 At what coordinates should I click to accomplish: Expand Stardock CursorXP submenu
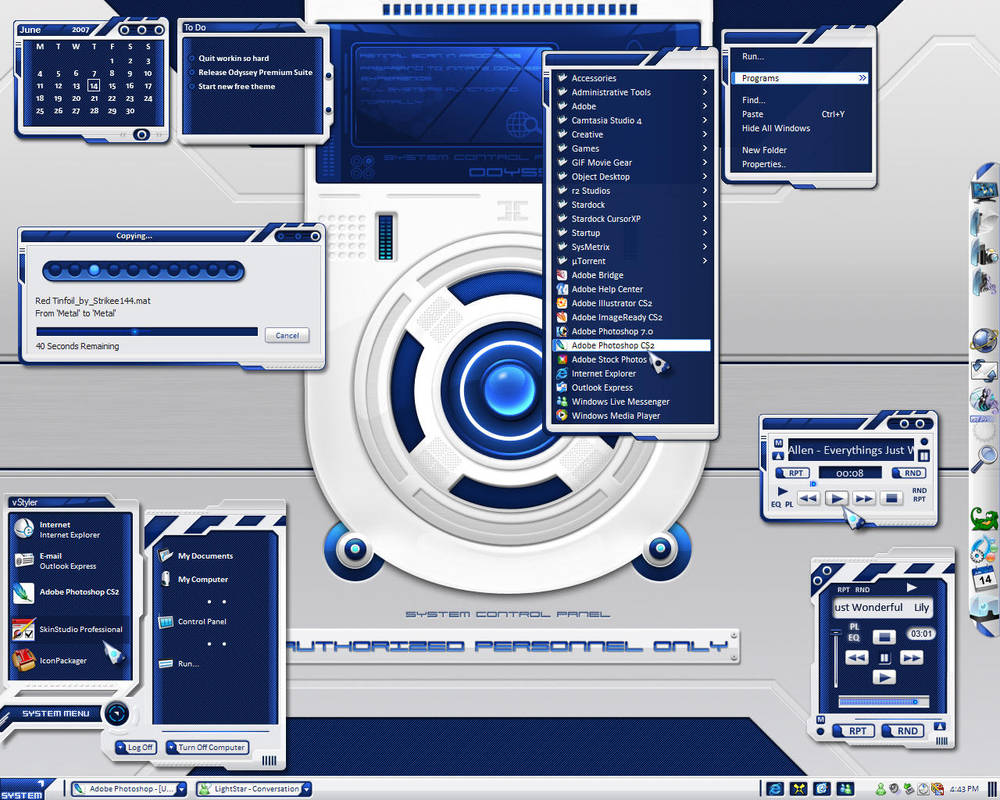705,218
